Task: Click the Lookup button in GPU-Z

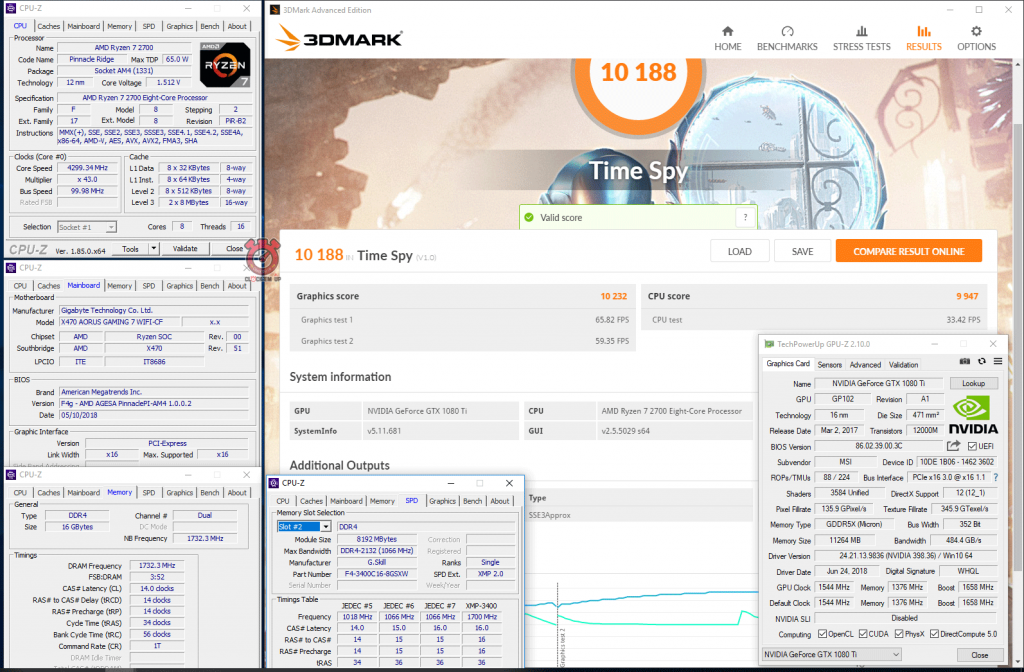Action: pos(972,383)
